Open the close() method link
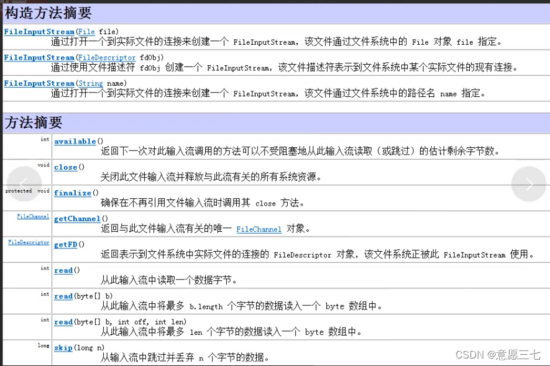 (x=66, y=167)
